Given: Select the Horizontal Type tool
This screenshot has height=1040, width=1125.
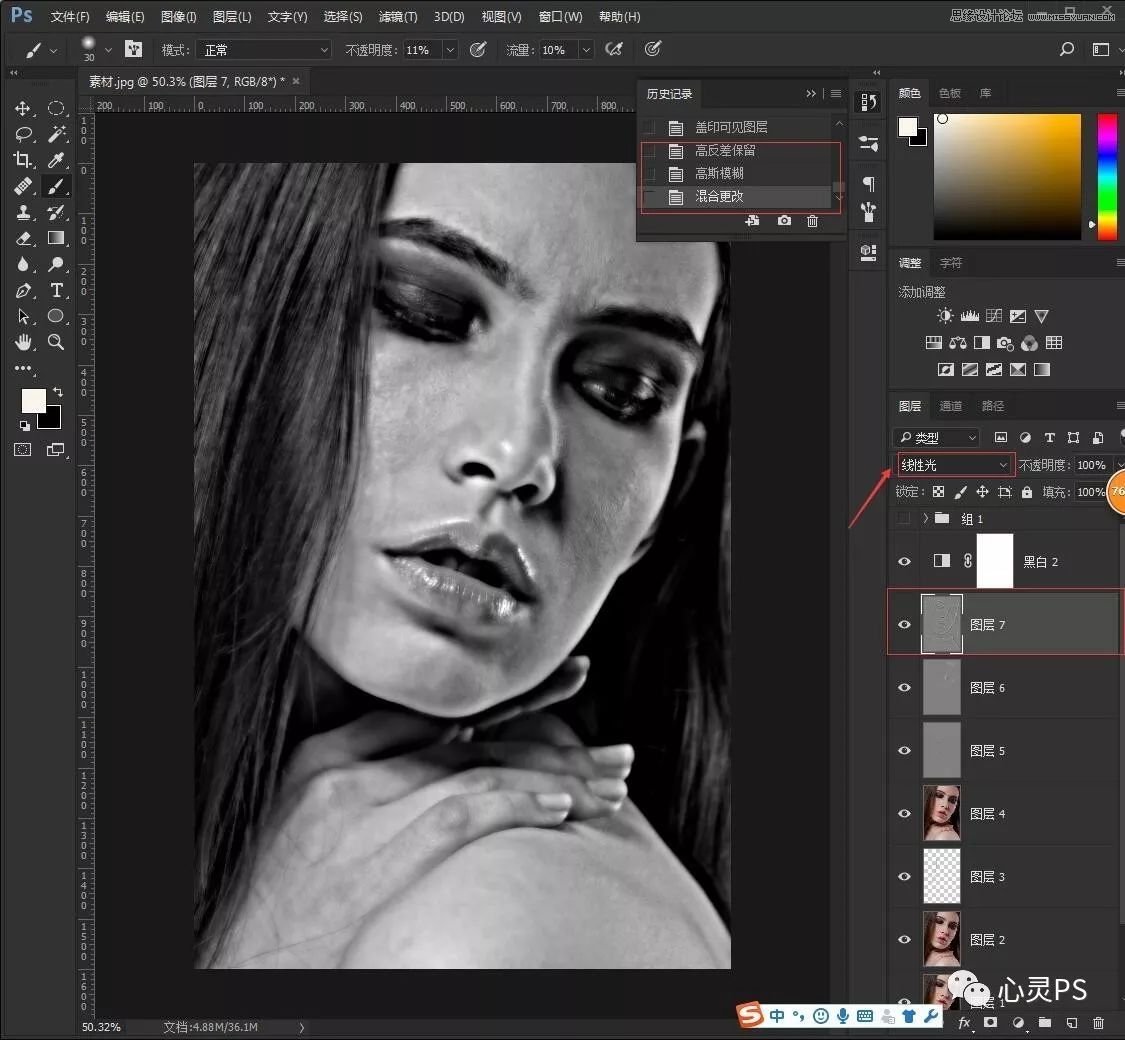Looking at the screenshot, I should pyautogui.click(x=56, y=290).
